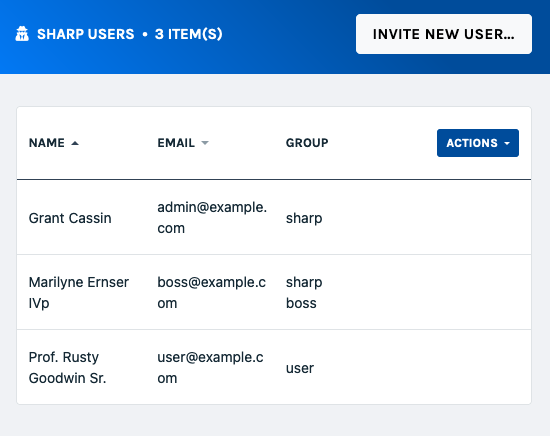Sort by the Email column header
Image resolution: width=550 pixels, height=436 pixels.
(x=176, y=143)
